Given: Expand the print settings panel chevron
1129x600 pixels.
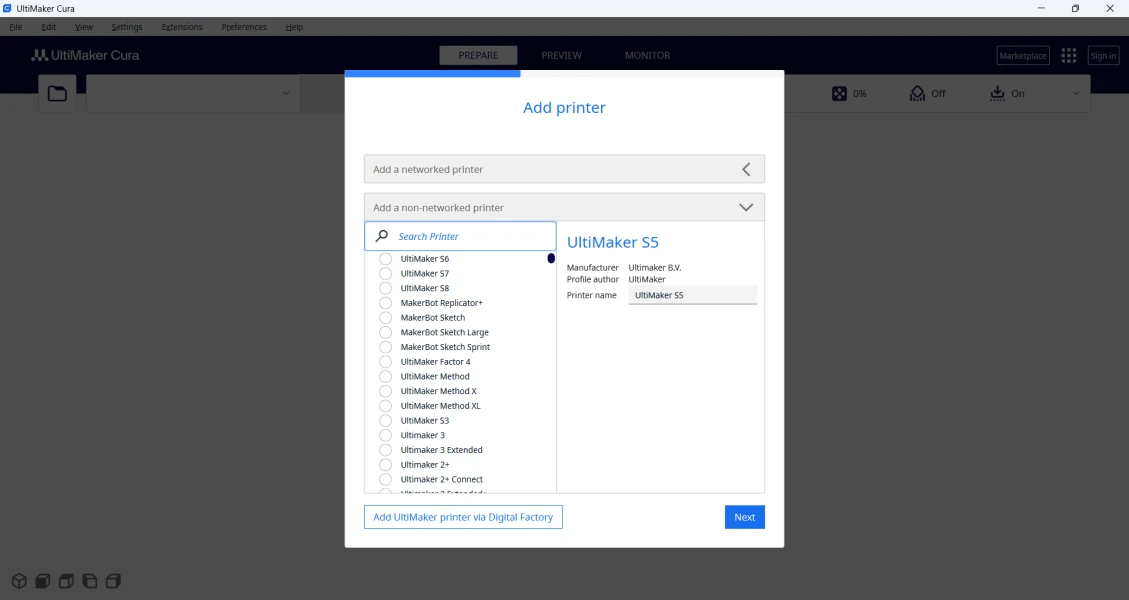Looking at the screenshot, I should [x=1076, y=93].
